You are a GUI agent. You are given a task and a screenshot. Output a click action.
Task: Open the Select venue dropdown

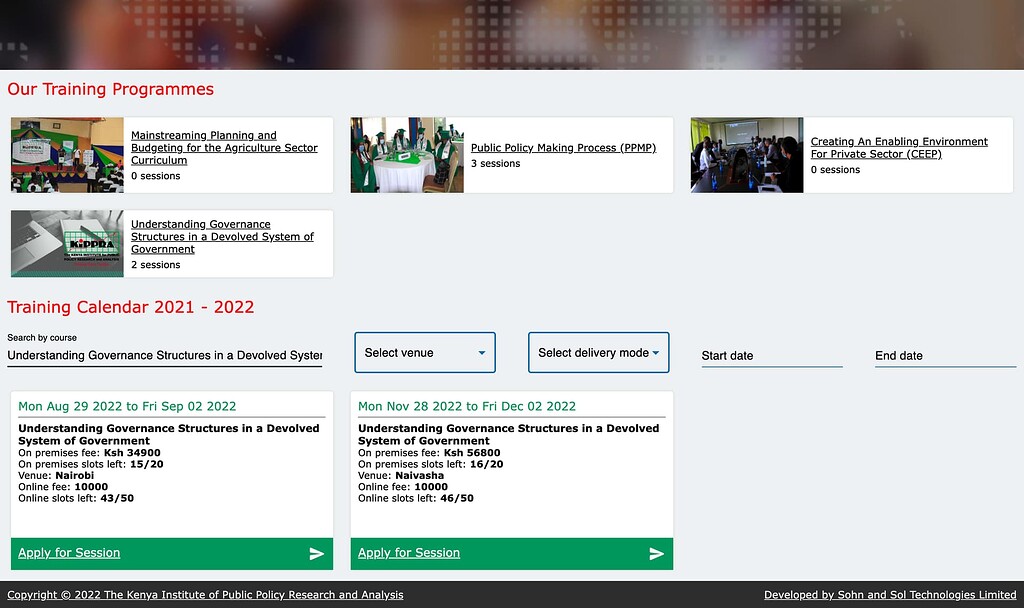point(425,353)
